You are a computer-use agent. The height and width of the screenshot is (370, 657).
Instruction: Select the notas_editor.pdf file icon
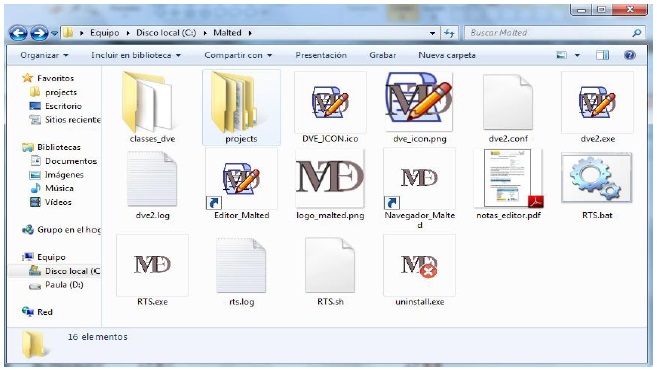click(x=508, y=179)
